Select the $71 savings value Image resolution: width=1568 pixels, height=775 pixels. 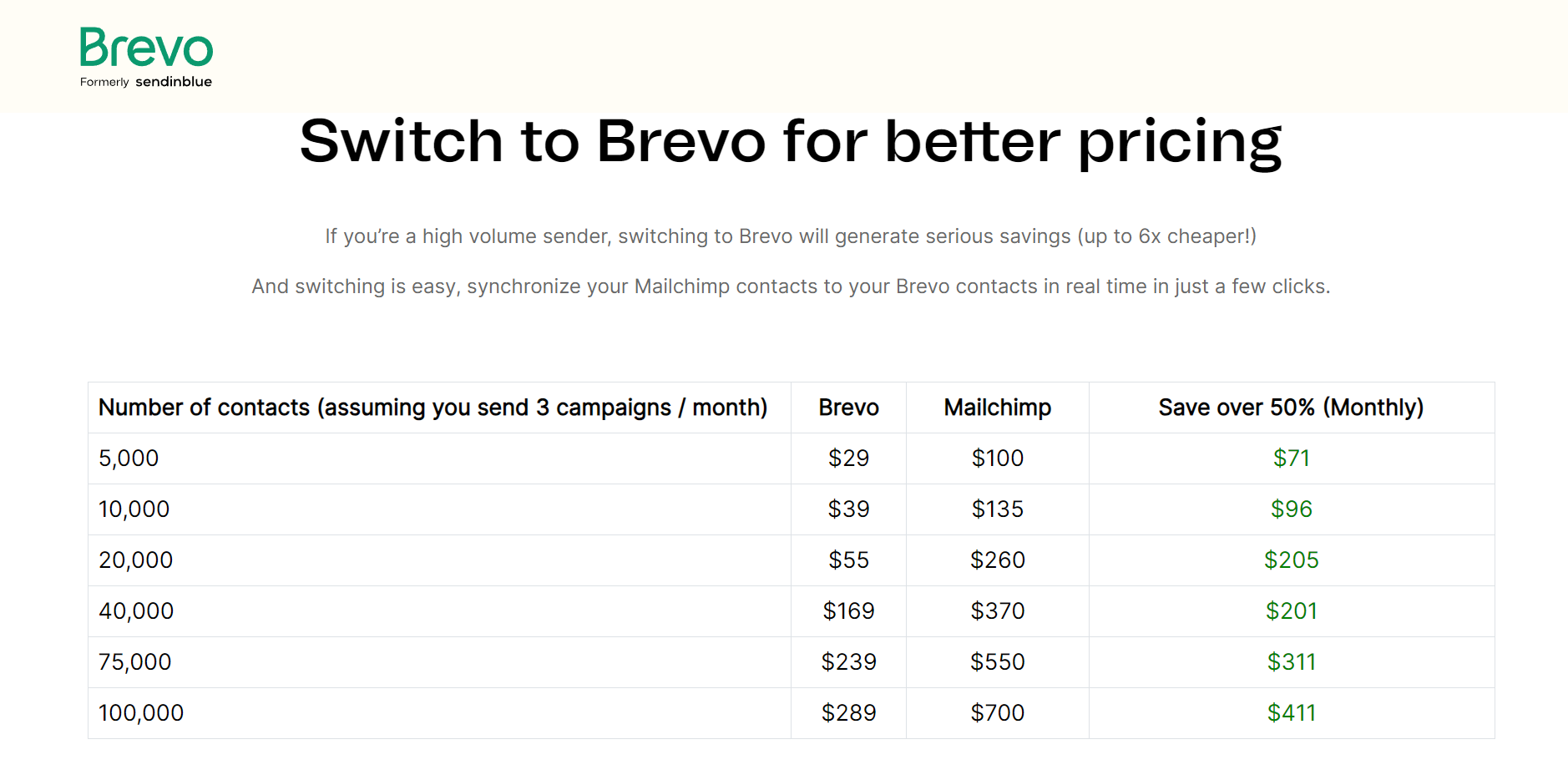click(1291, 458)
